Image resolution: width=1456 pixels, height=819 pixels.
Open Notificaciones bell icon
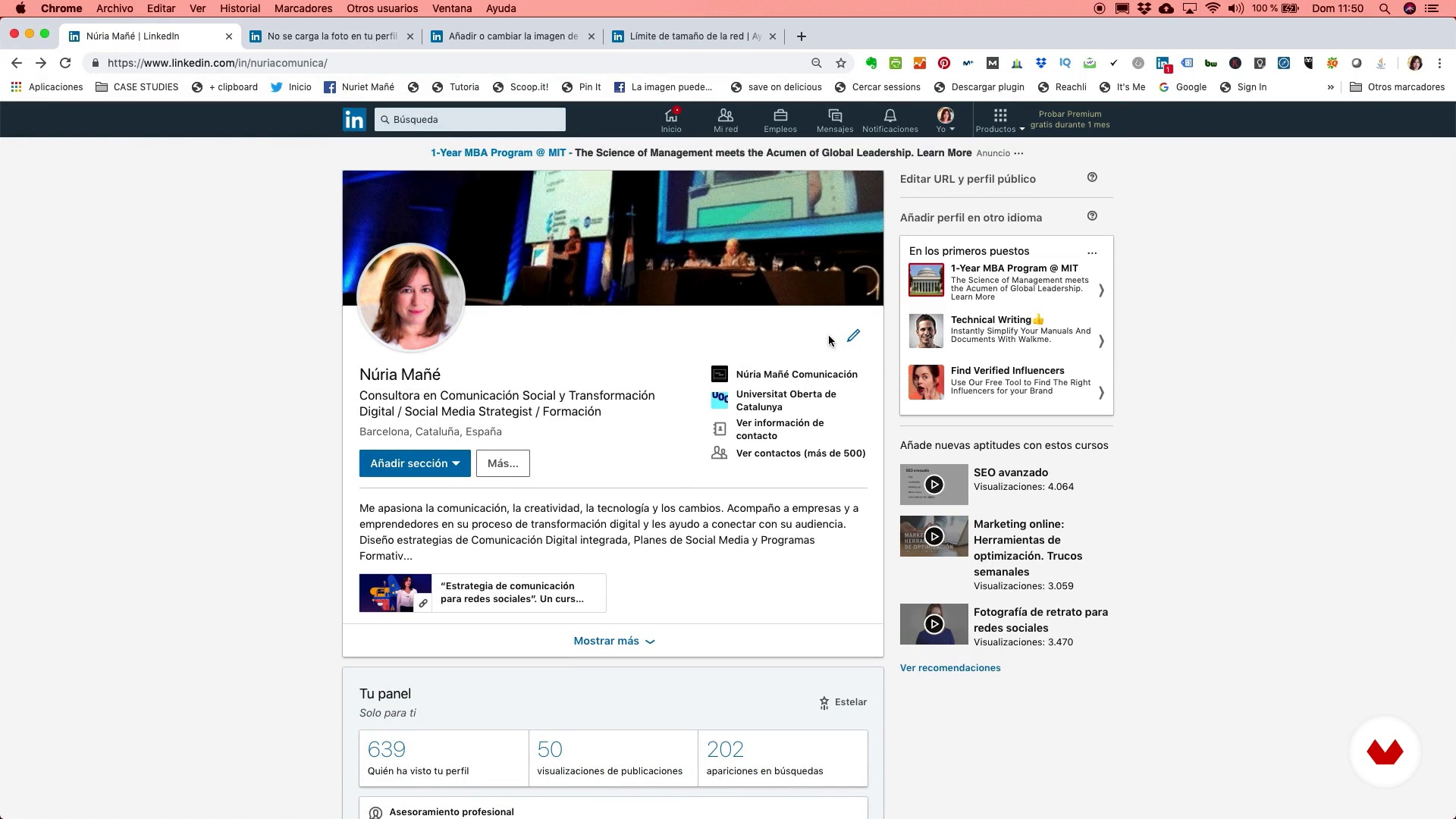(890, 120)
